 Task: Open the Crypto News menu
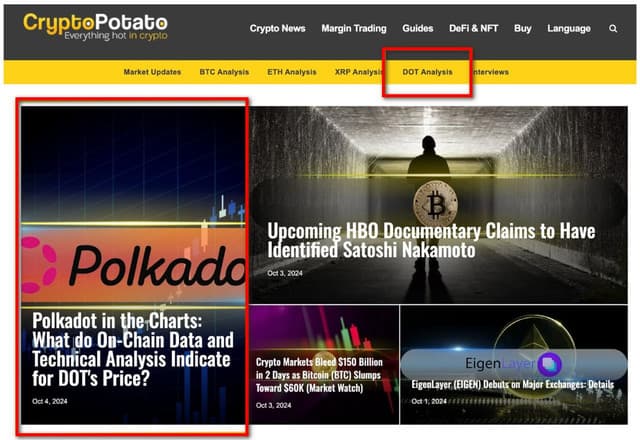point(277,29)
